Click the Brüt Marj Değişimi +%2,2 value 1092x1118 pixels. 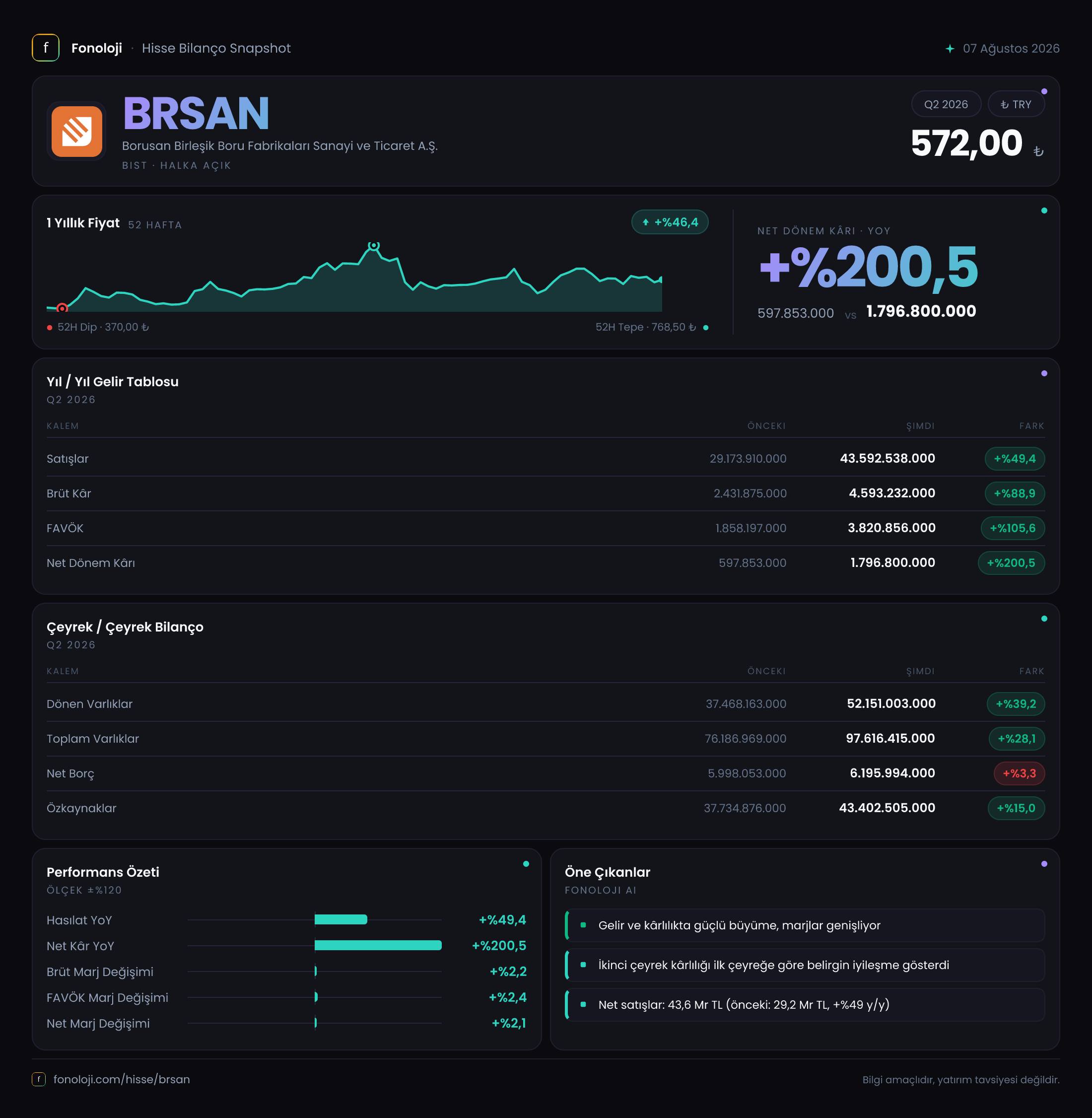pos(508,971)
